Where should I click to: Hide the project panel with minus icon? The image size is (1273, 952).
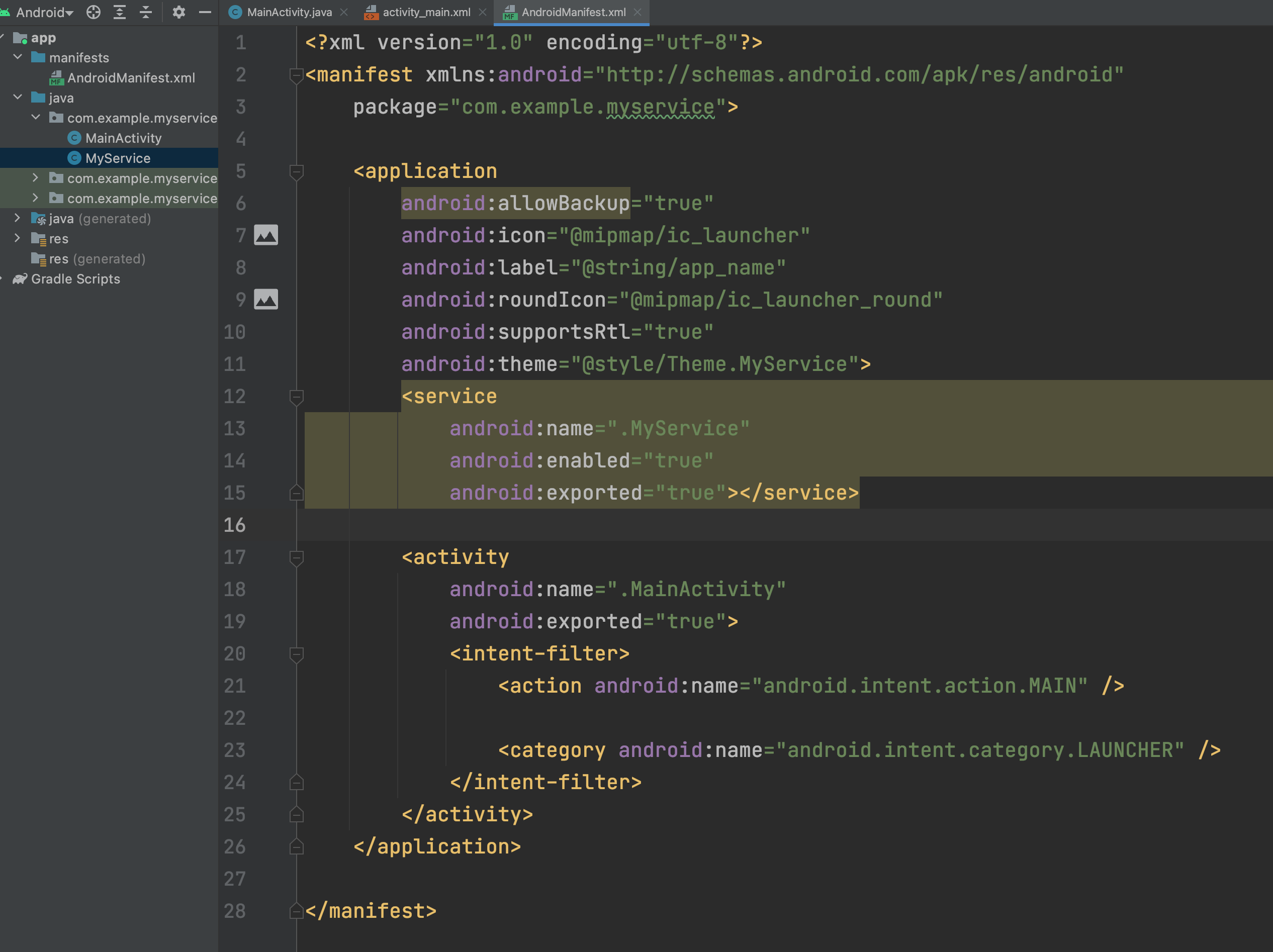pyautogui.click(x=205, y=12)
